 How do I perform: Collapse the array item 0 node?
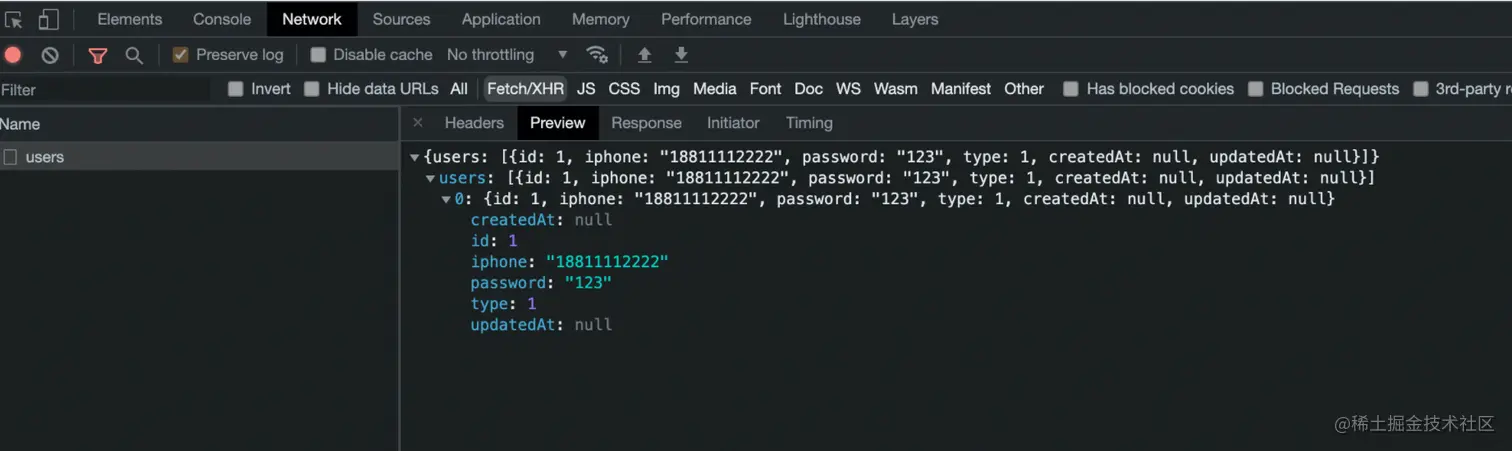click(x=446, y=200)
